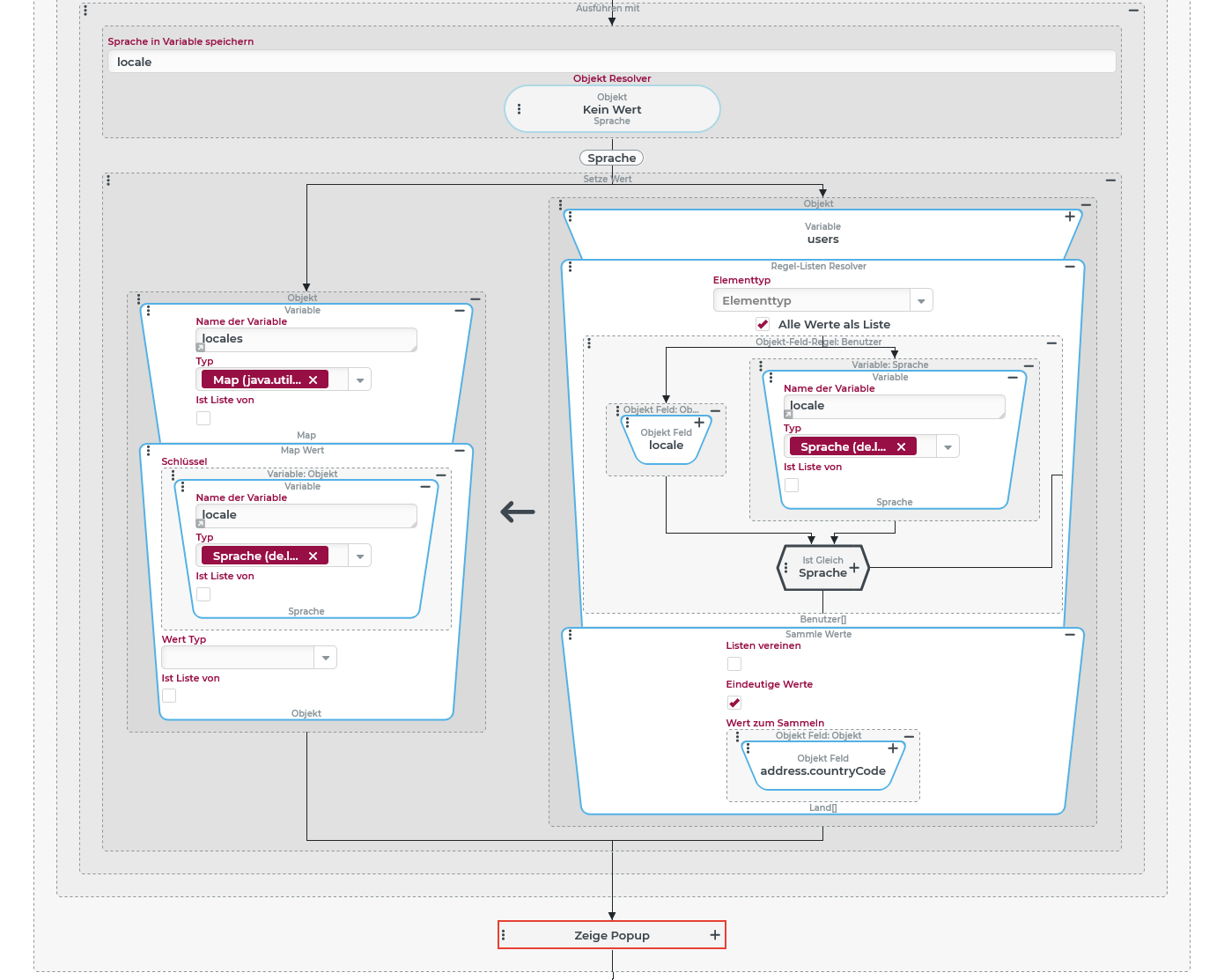The image size is (1224, 980).
Task: Click plus on the locale Objekt Feld block
Action: pos(699,423)
